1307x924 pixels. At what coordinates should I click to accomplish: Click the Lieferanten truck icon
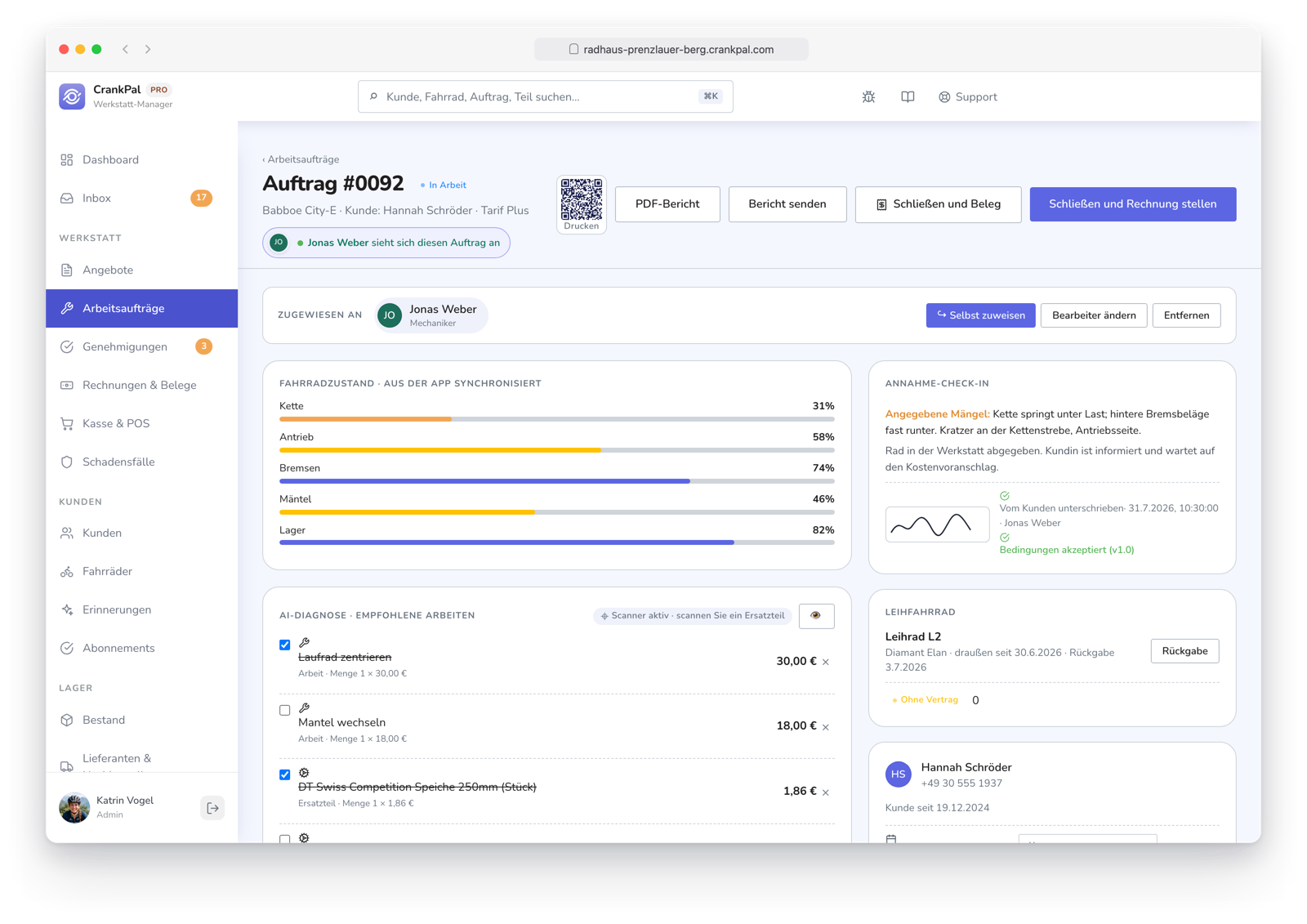click(67, 766)
